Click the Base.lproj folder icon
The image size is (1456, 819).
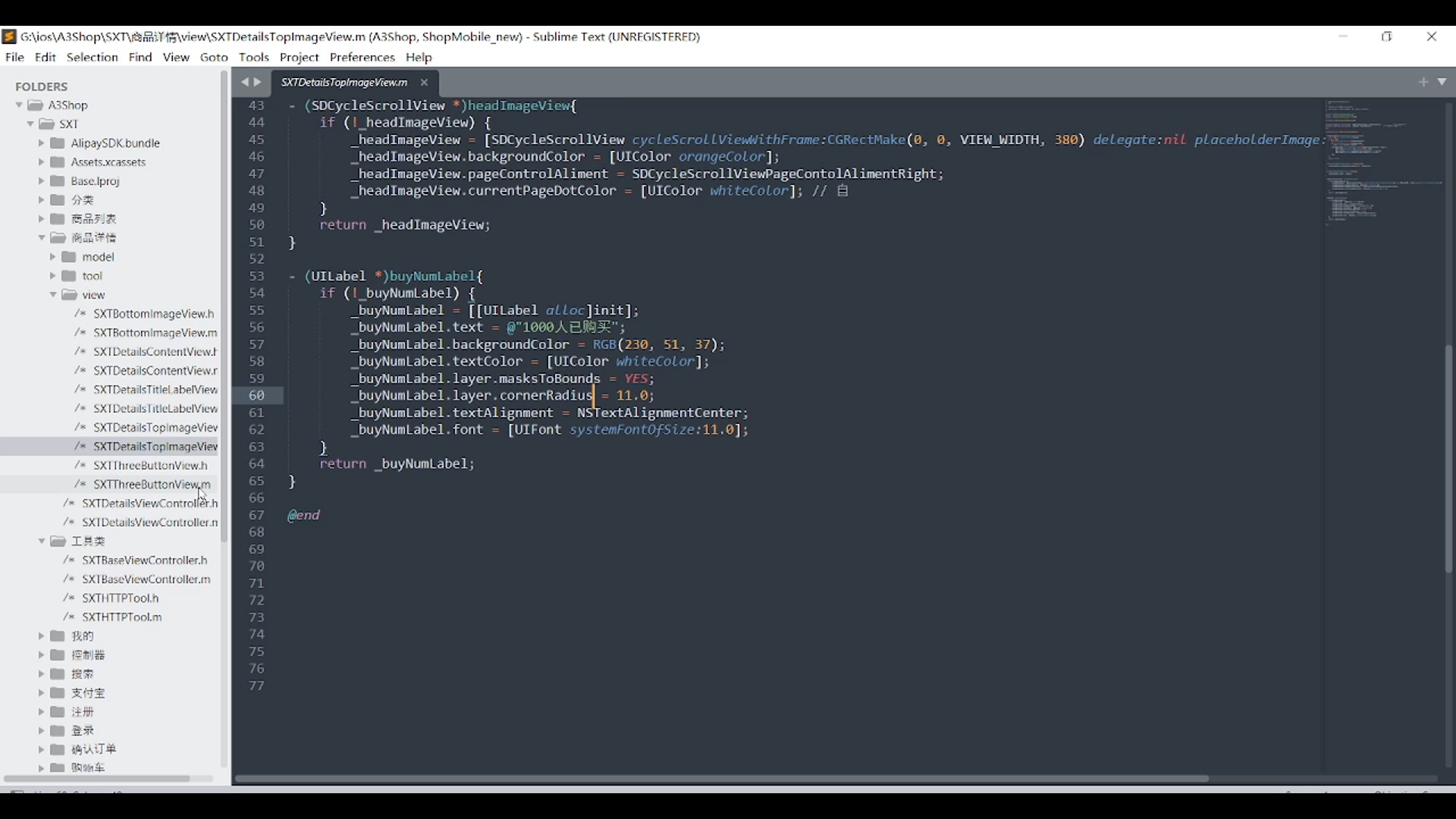point(57,180)
